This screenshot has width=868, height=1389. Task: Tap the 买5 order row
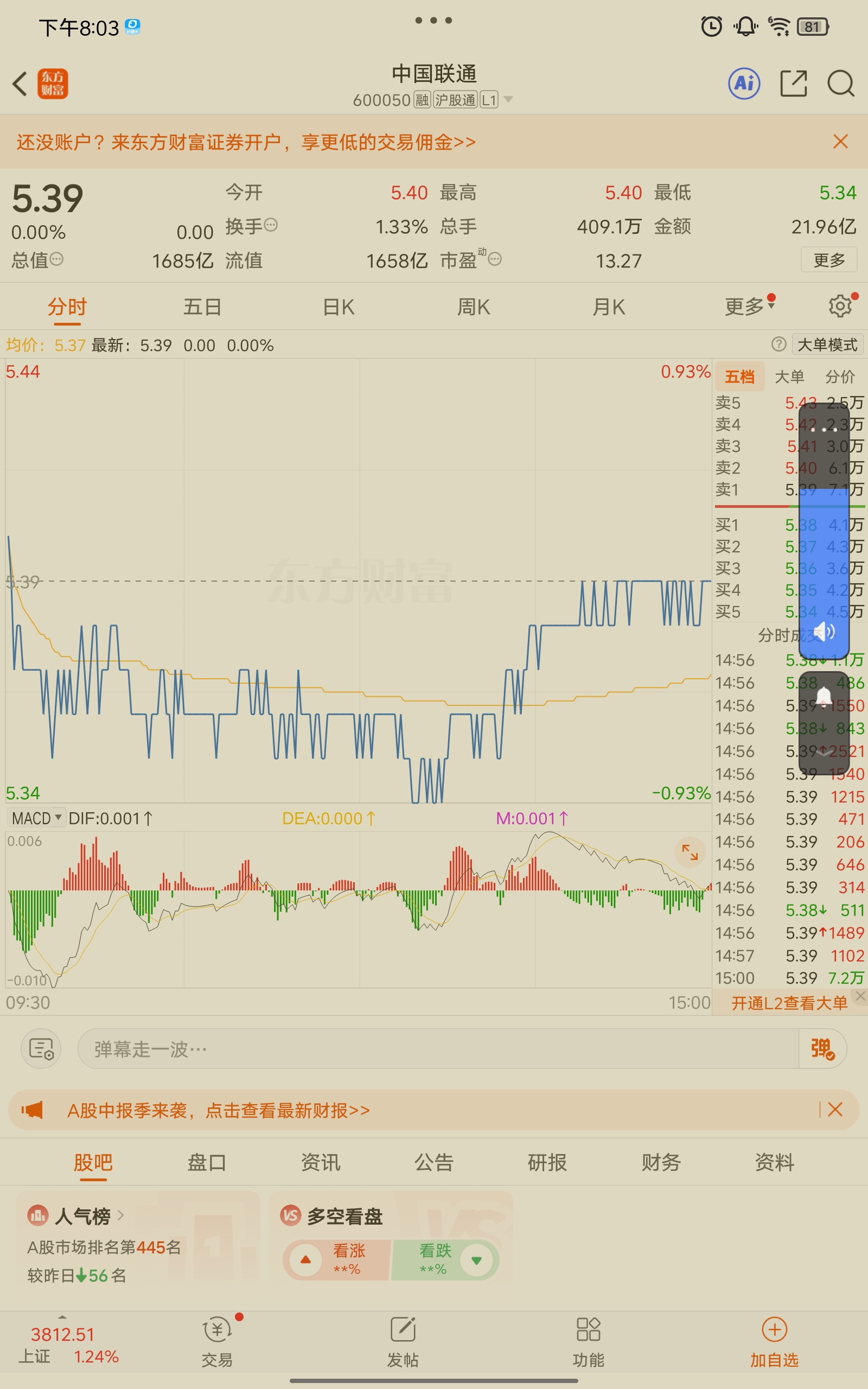click(x=789, y=611)
